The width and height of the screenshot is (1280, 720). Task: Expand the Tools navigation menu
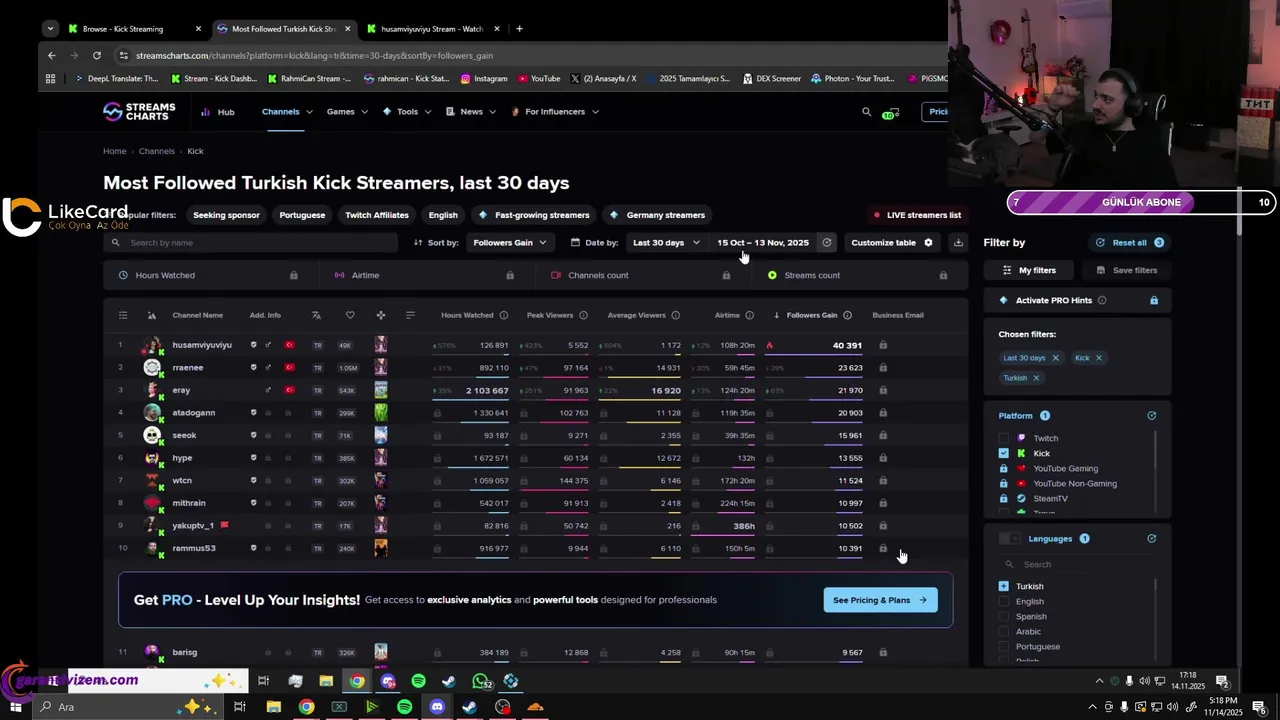pos(407,111)
